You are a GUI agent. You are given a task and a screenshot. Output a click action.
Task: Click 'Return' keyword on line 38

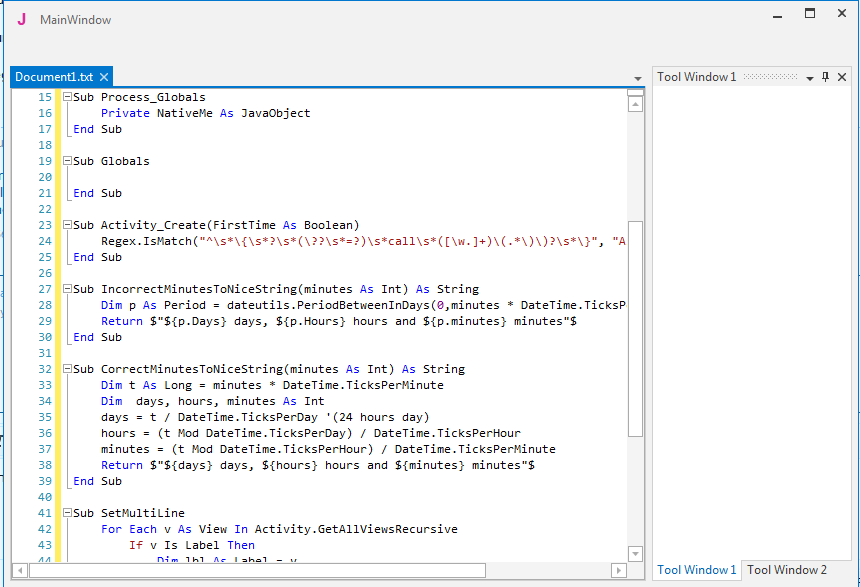pos(122,465)
